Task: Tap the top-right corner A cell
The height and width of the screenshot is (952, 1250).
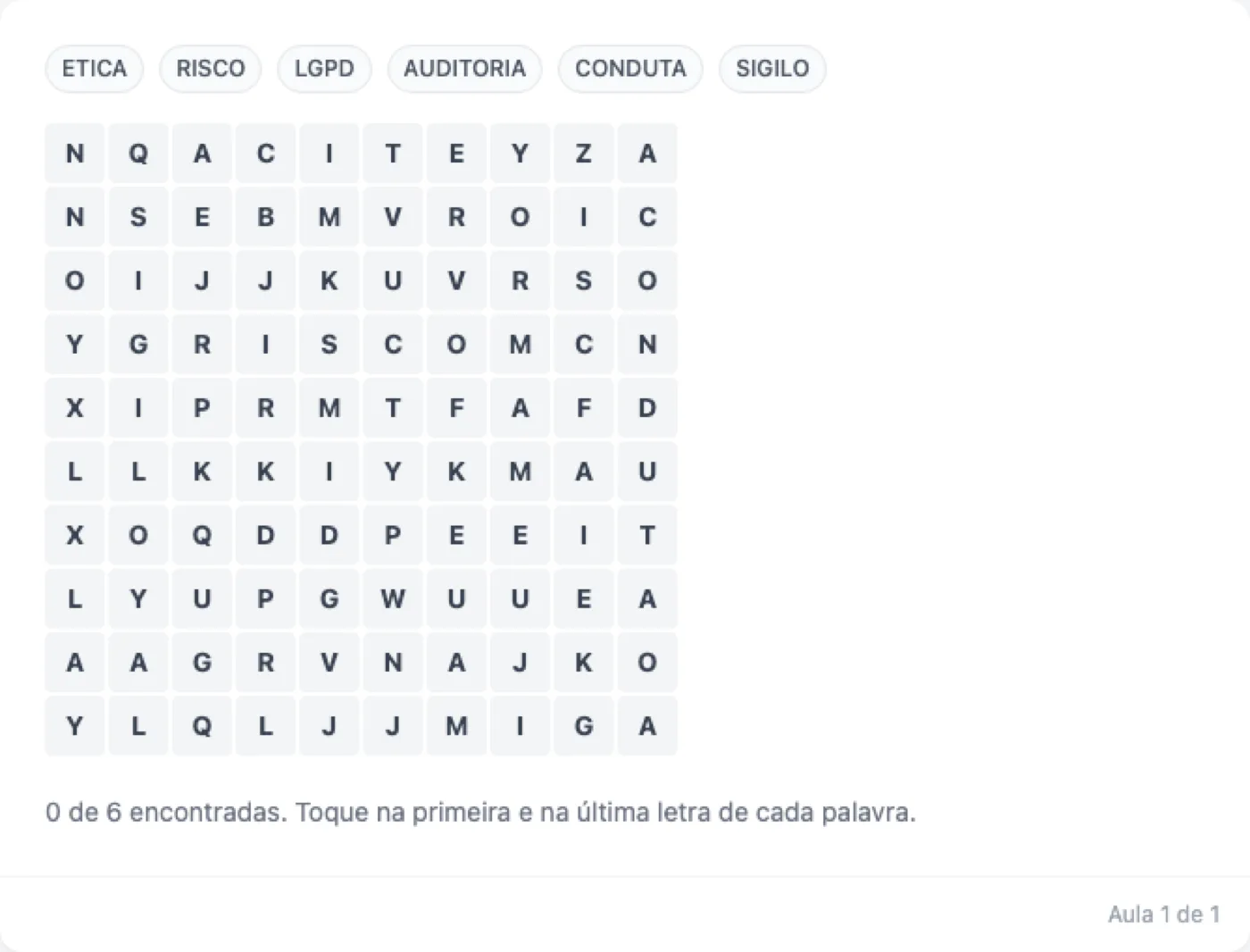Action: [647, 154]
